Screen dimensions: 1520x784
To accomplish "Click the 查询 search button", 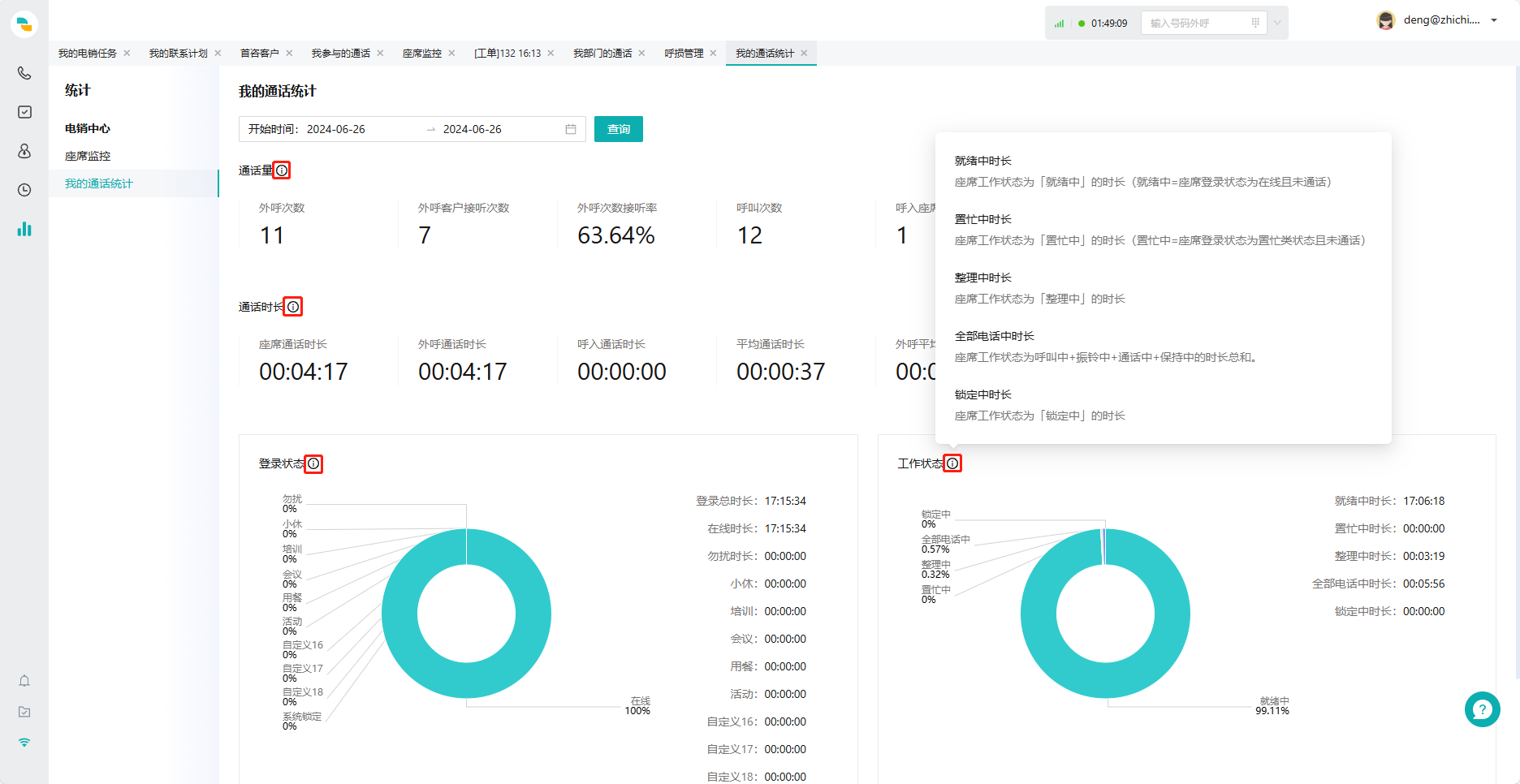I will [619, 129].
